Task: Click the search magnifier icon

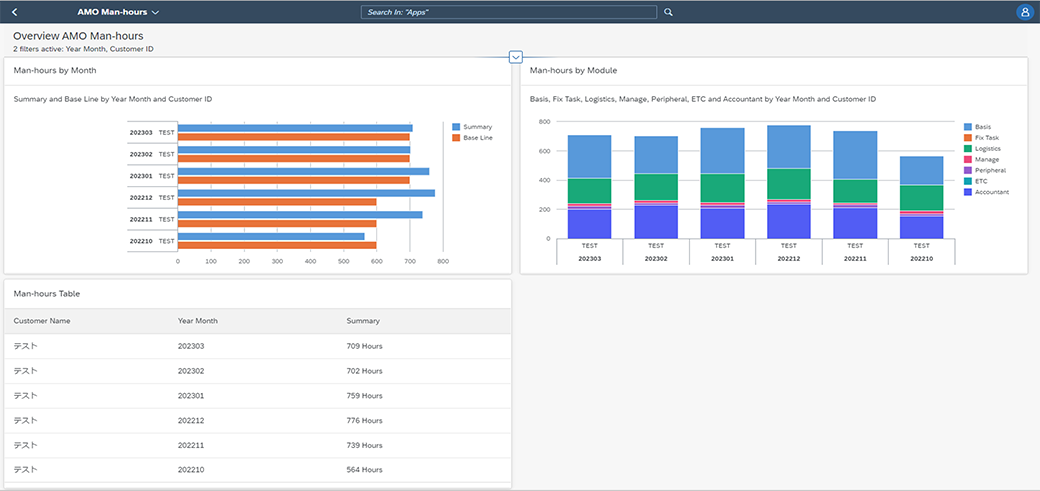Action: 669,12
